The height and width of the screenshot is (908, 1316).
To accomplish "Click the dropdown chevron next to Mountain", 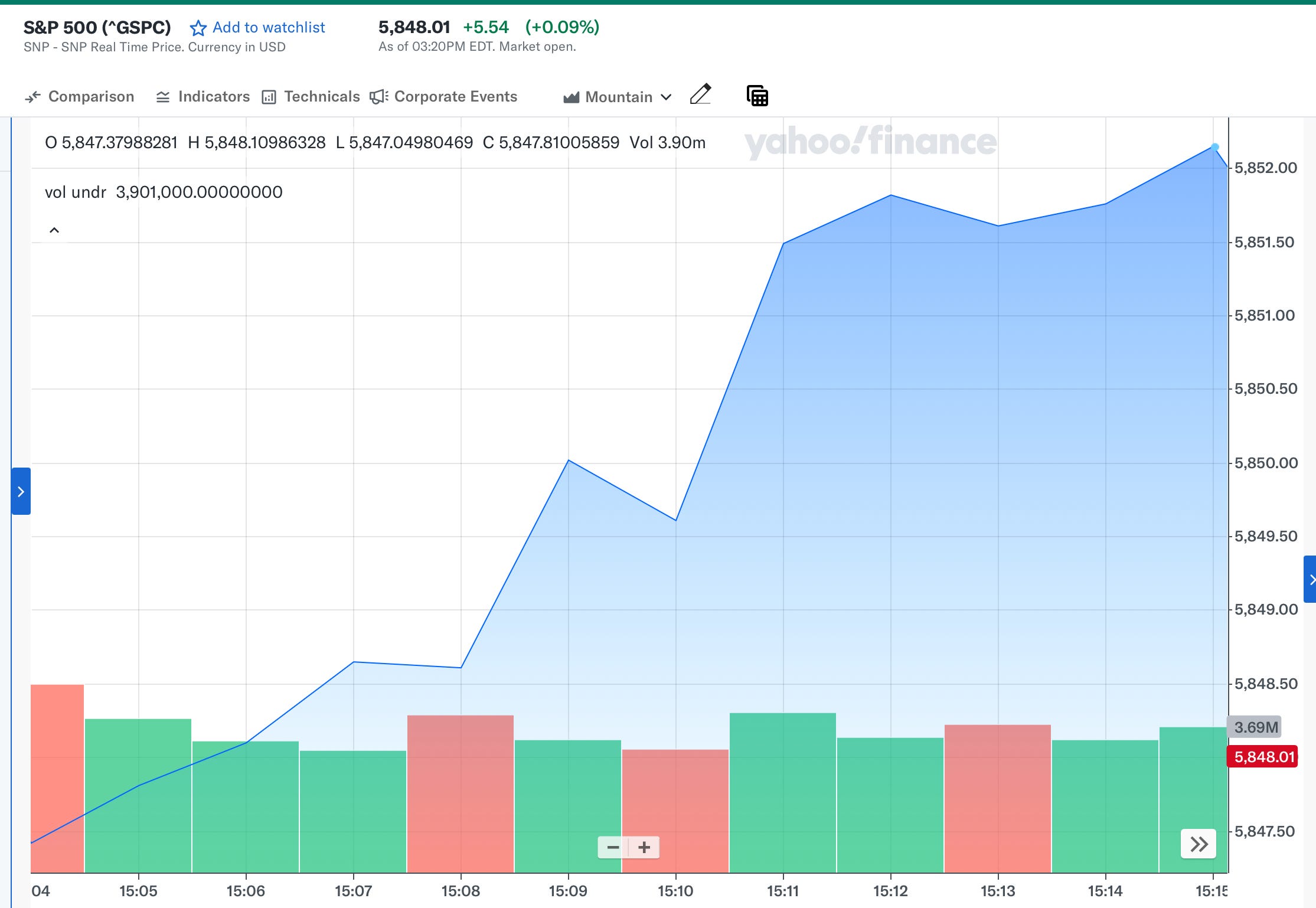I will [666, 97].
